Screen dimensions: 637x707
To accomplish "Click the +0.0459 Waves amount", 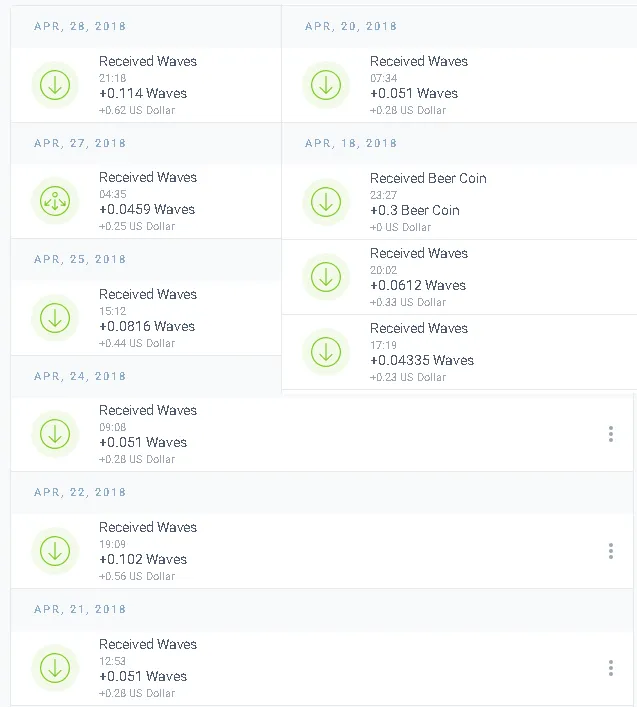I will [x=147, y=209].
